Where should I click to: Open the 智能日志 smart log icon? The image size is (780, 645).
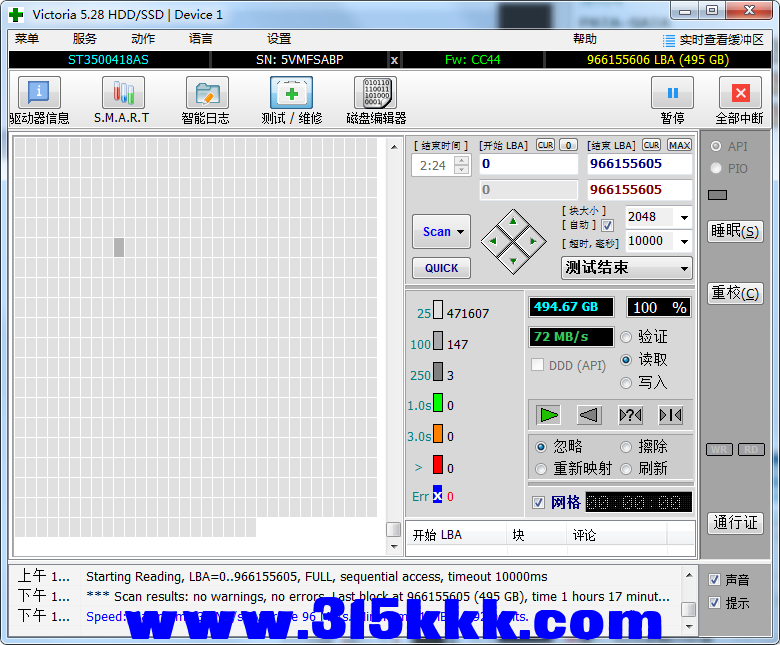(x=206, y=94)
